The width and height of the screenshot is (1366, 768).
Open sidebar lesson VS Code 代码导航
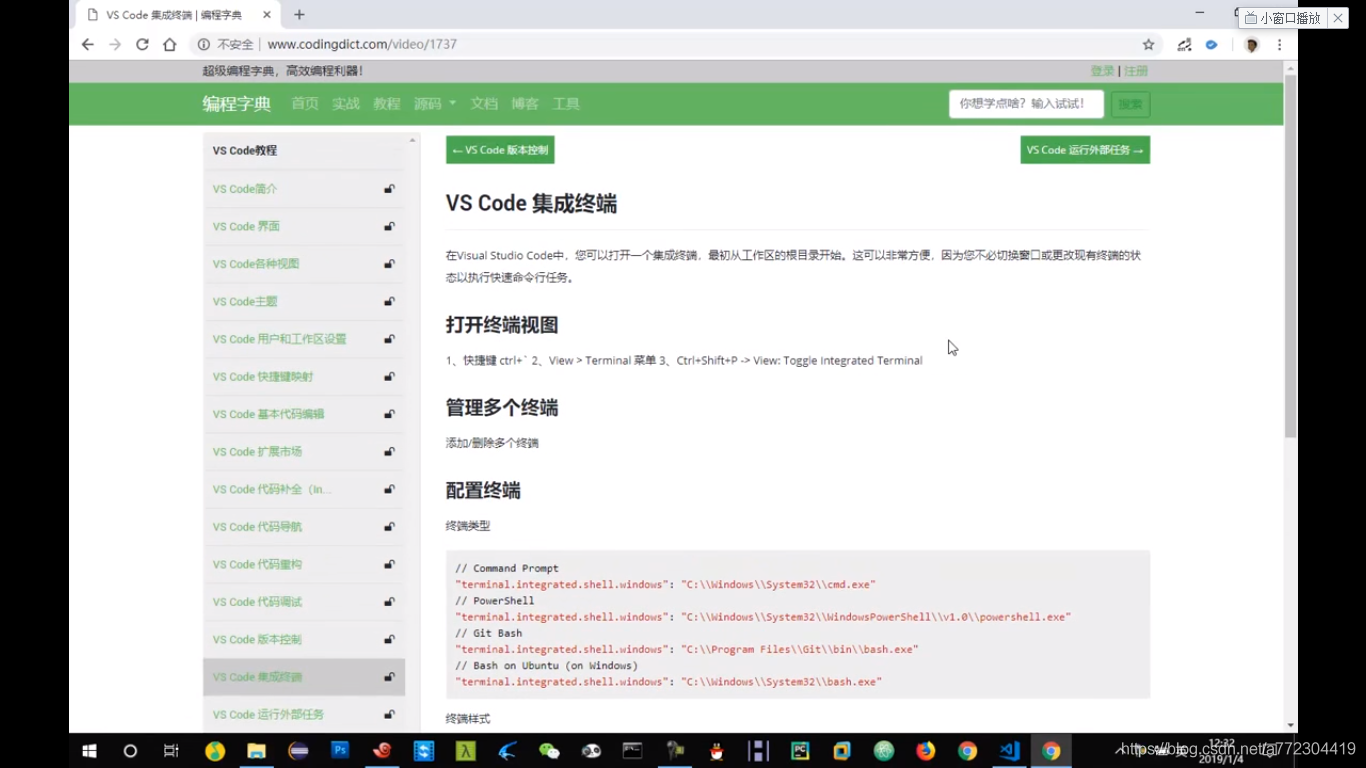pyautogui.click(x=257, y=527)
